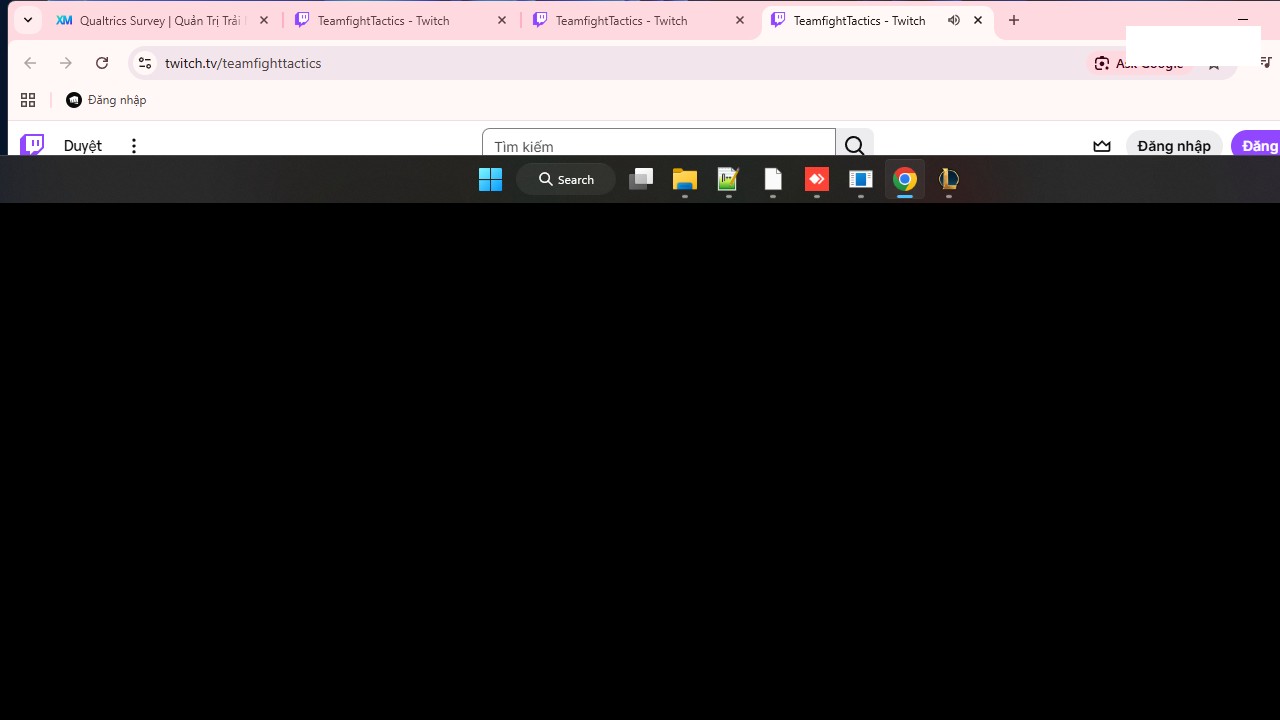Launch League of Legends from taskbar
The width and height of the screenshot is (1280, 720).
[x=948, y=179]
